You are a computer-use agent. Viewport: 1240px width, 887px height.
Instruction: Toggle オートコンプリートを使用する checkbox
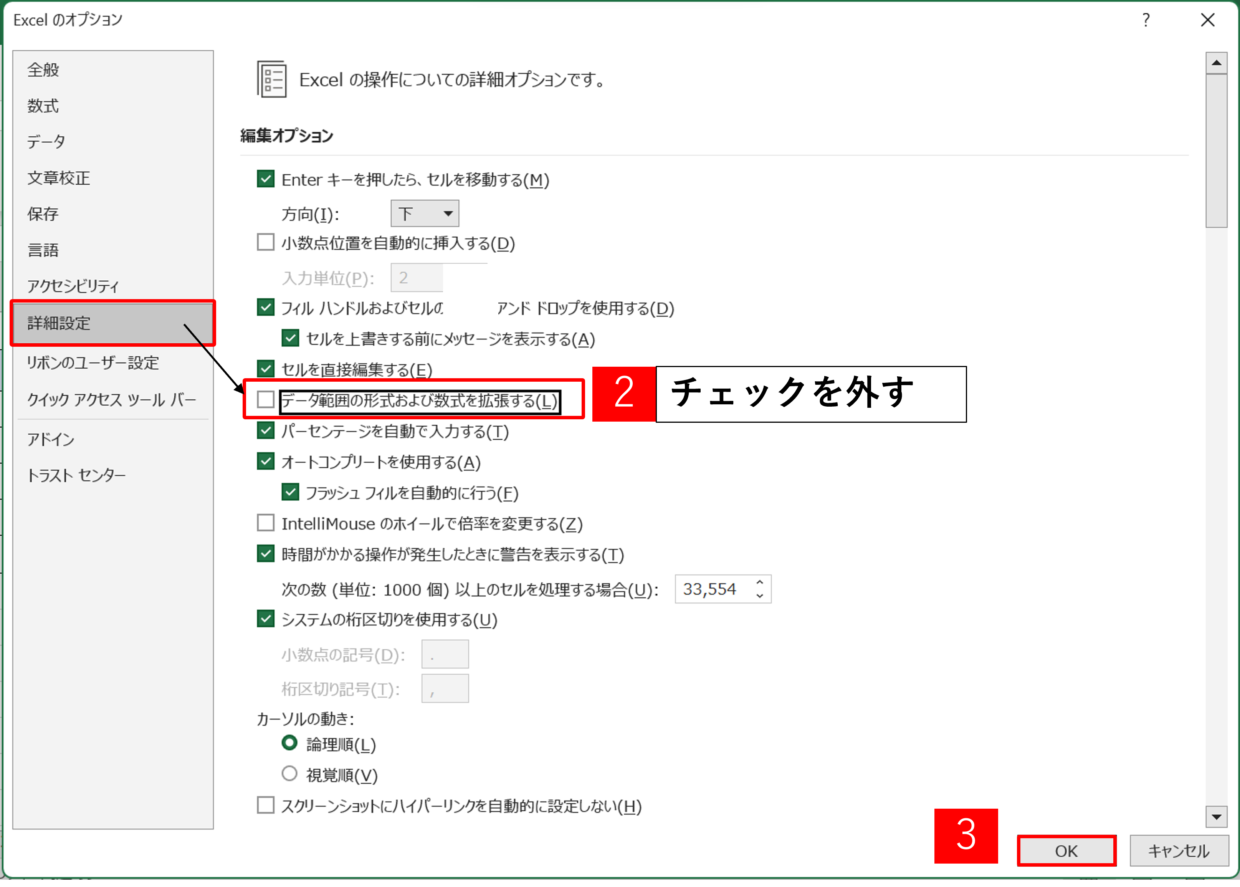pos(265,462)
